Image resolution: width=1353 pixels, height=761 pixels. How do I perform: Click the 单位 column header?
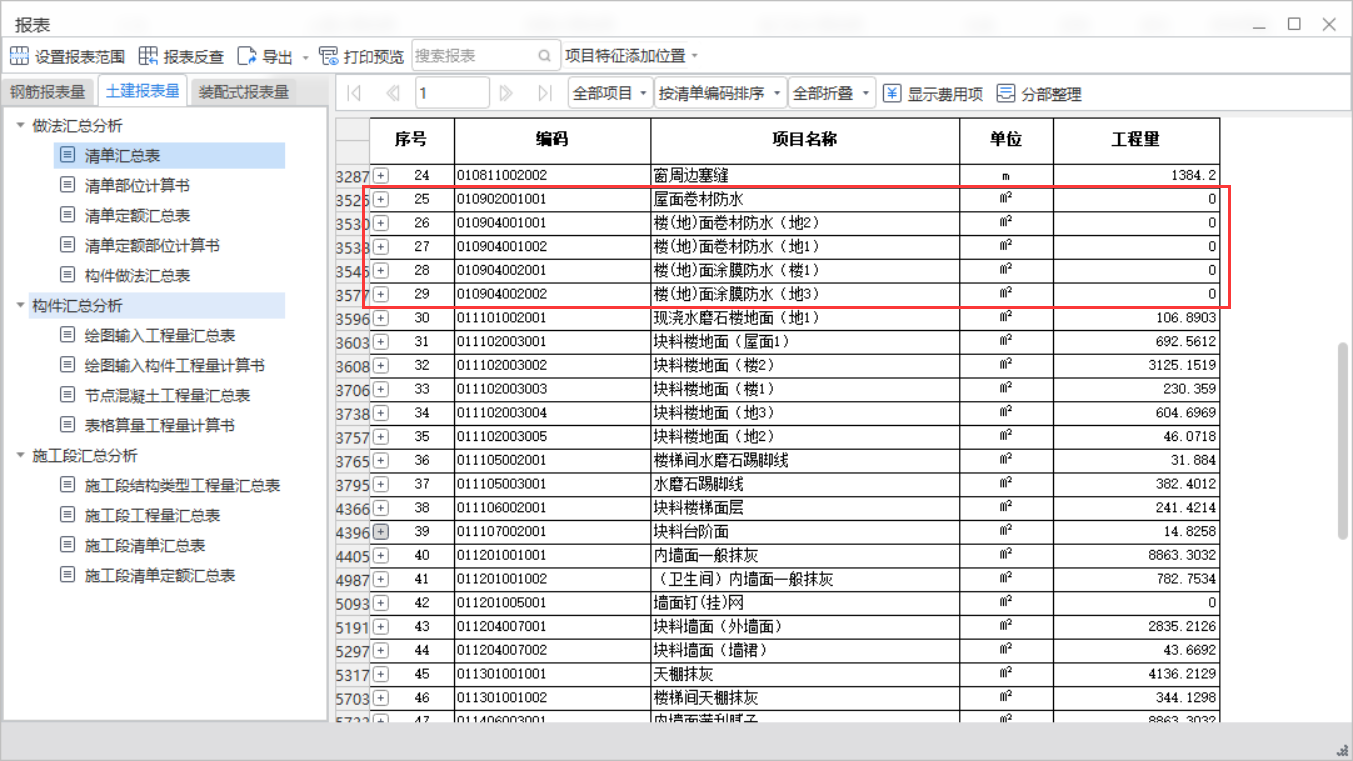1006,140
